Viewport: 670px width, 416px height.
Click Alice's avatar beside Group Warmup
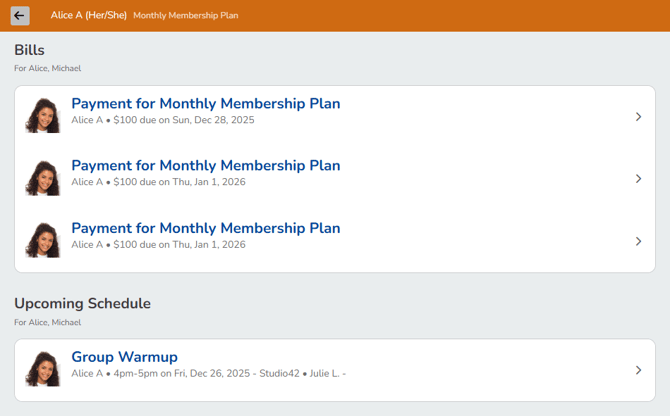(43, 369)
